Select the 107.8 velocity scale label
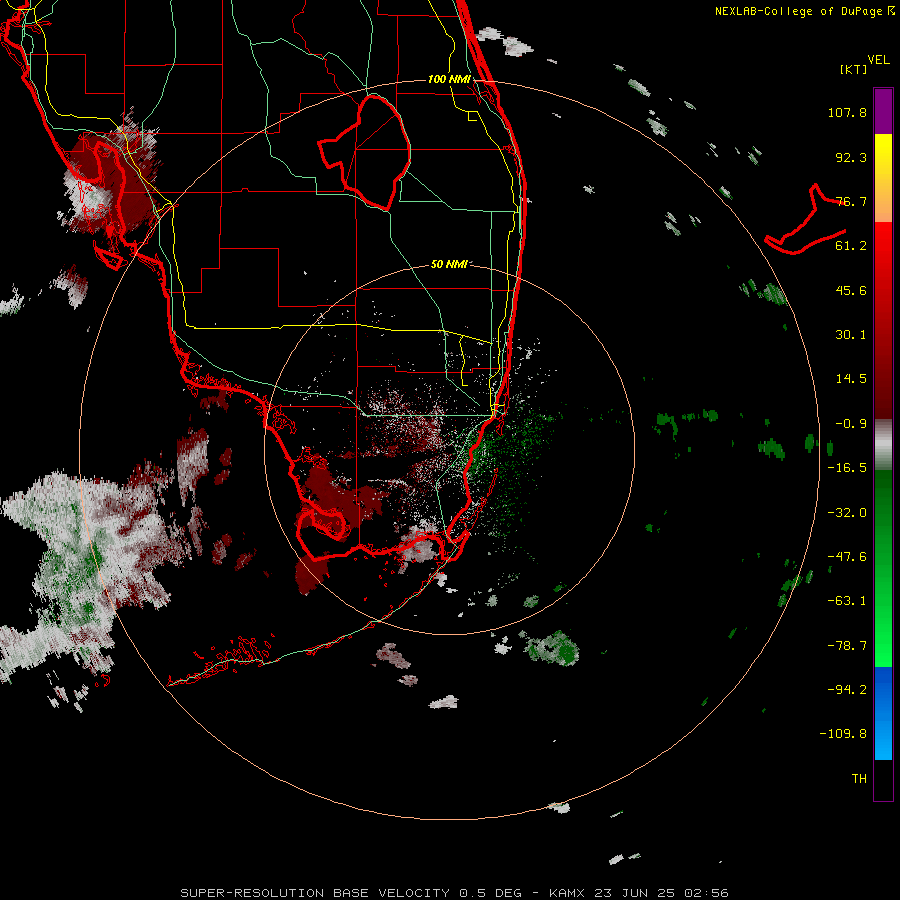The image size is (900, 900). click(x=847, y=112)
